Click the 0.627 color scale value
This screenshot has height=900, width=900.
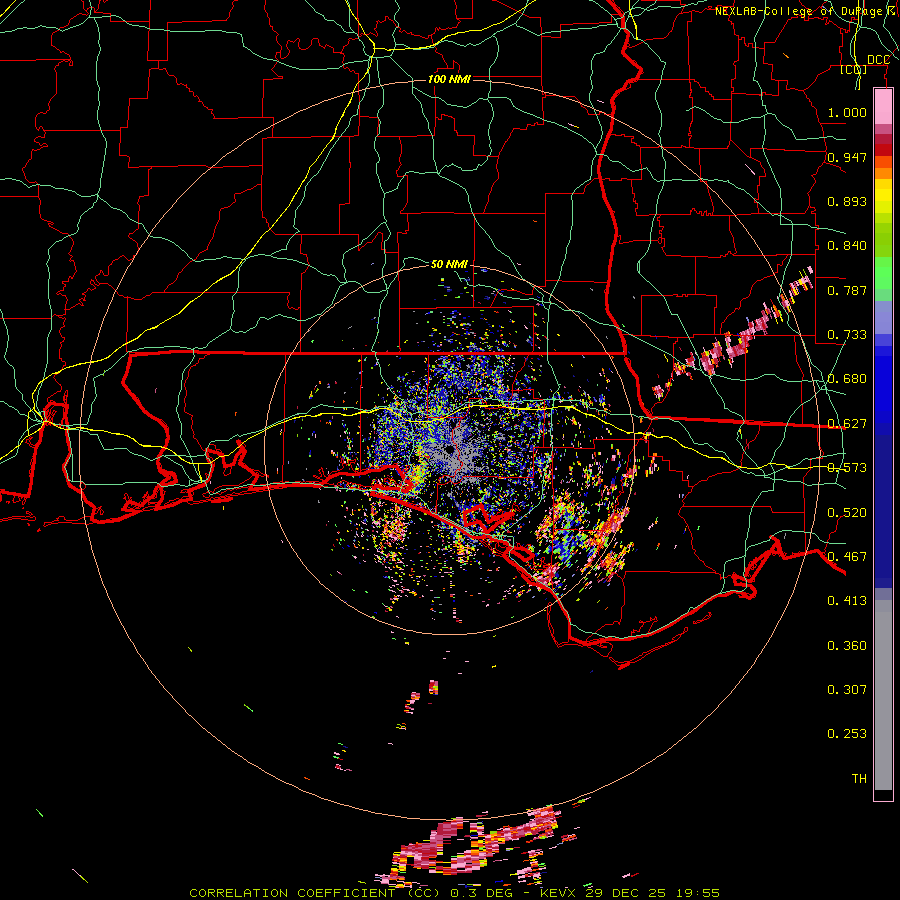847,424
